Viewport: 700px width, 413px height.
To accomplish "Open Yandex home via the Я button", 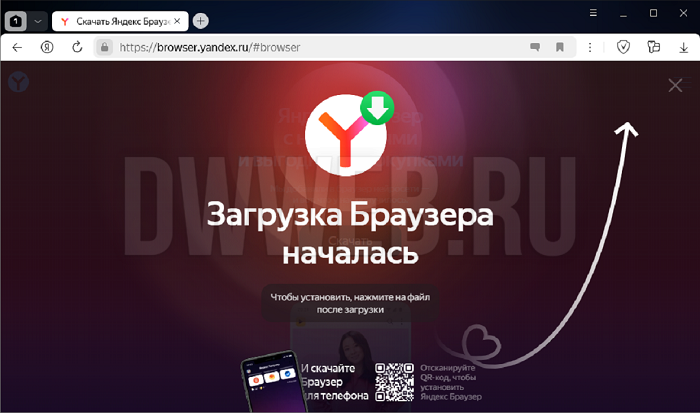I will click(47, 47).
